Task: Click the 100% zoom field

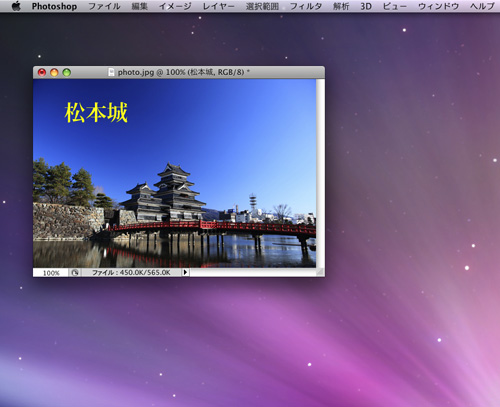Action: point(51,273)
